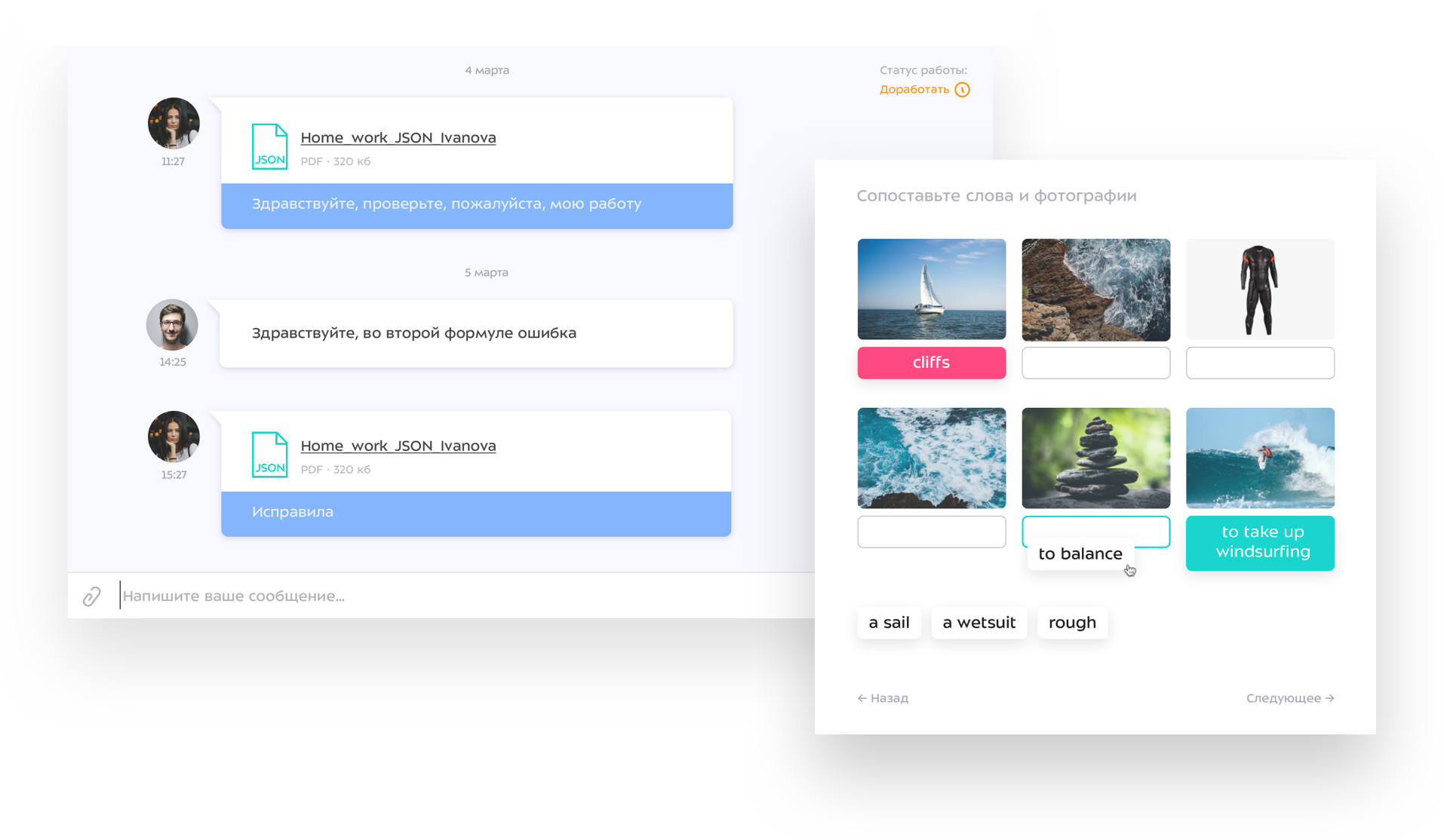This screenshot has width=1444, height=840.
Task: Open the Home_work_JSON_Ivanova link sent at 15:27
Action: tap(398, 446)
